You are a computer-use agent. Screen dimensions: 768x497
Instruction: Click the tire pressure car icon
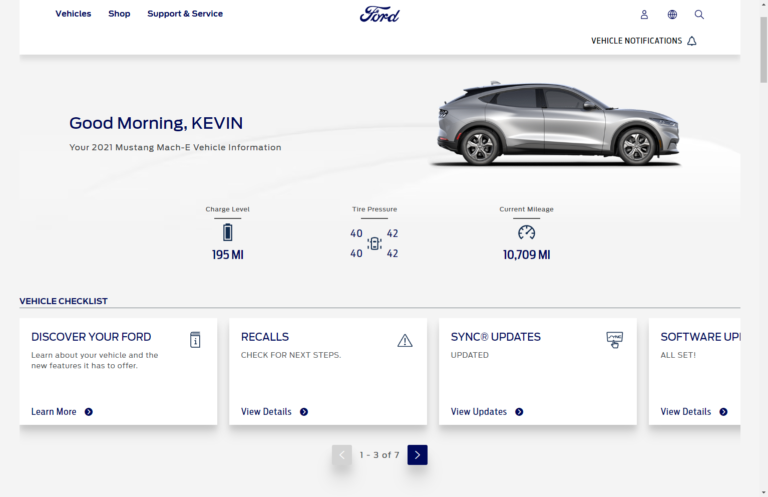[374, 243]
